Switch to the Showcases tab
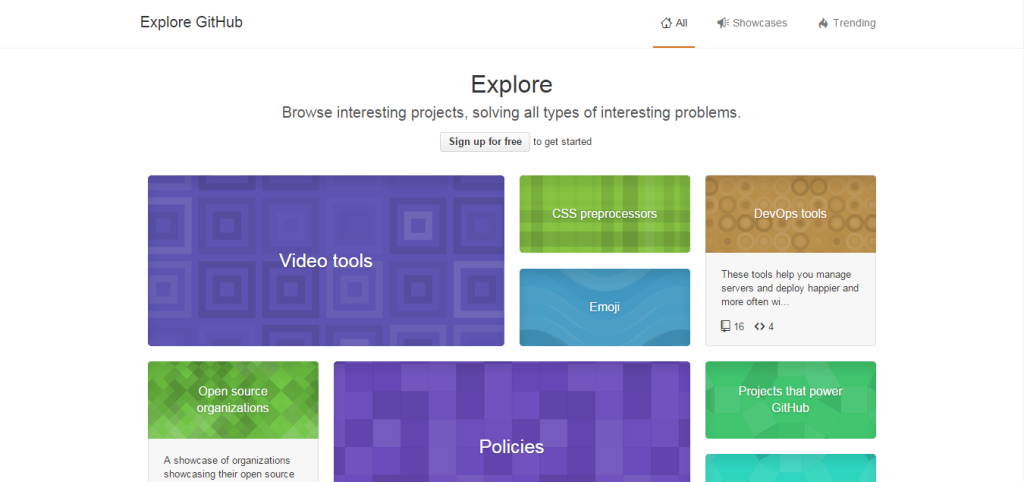This screenshot has height=482, width=1024. tap(759, 23)
